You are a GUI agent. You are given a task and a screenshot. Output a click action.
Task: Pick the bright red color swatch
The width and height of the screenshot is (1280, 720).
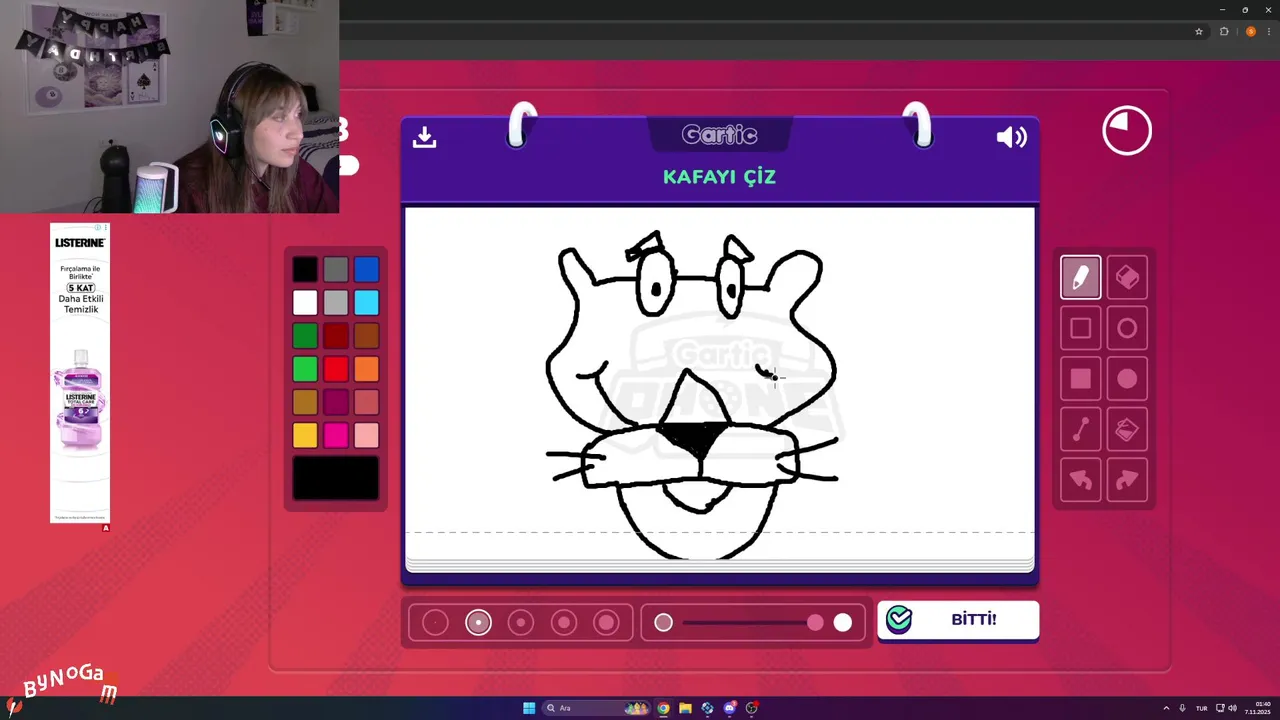point(336,369)
